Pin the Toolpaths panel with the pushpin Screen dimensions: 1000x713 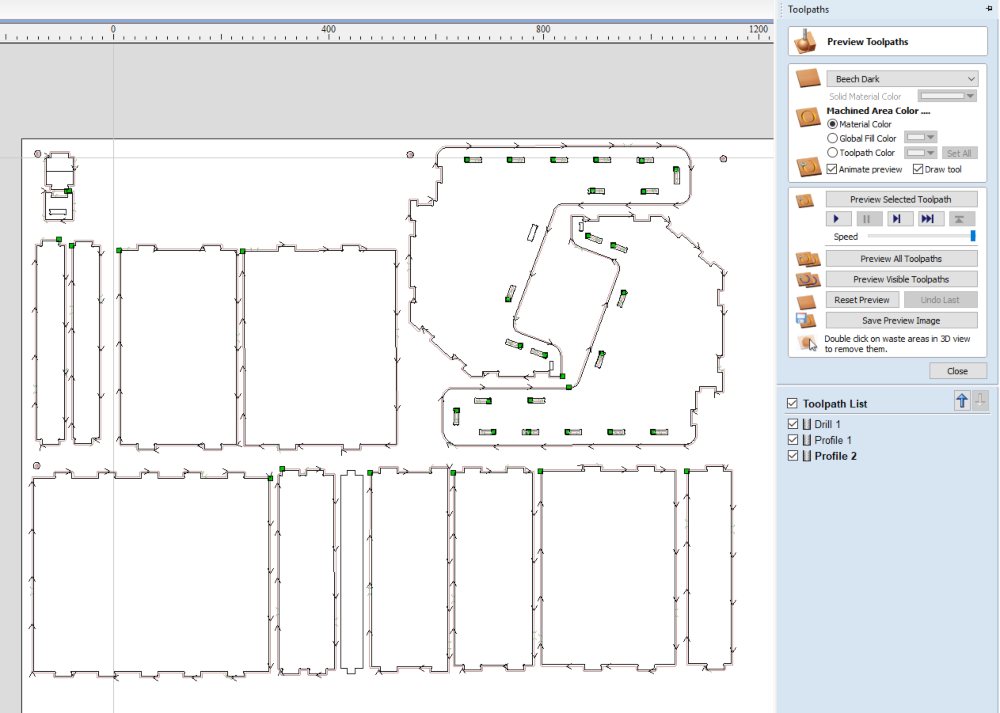[989, 9]
